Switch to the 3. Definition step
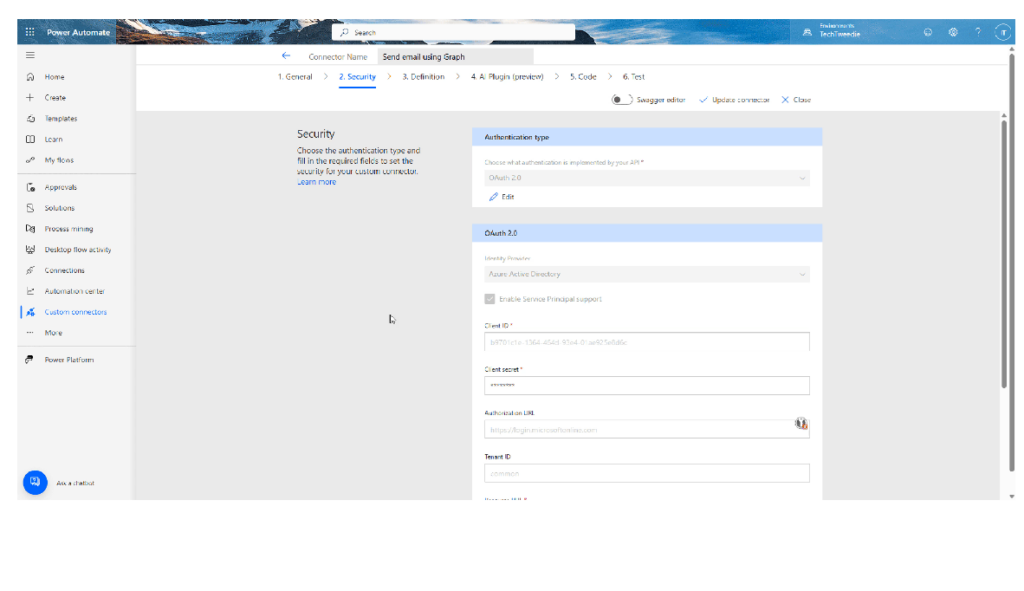 click(423, 77)
